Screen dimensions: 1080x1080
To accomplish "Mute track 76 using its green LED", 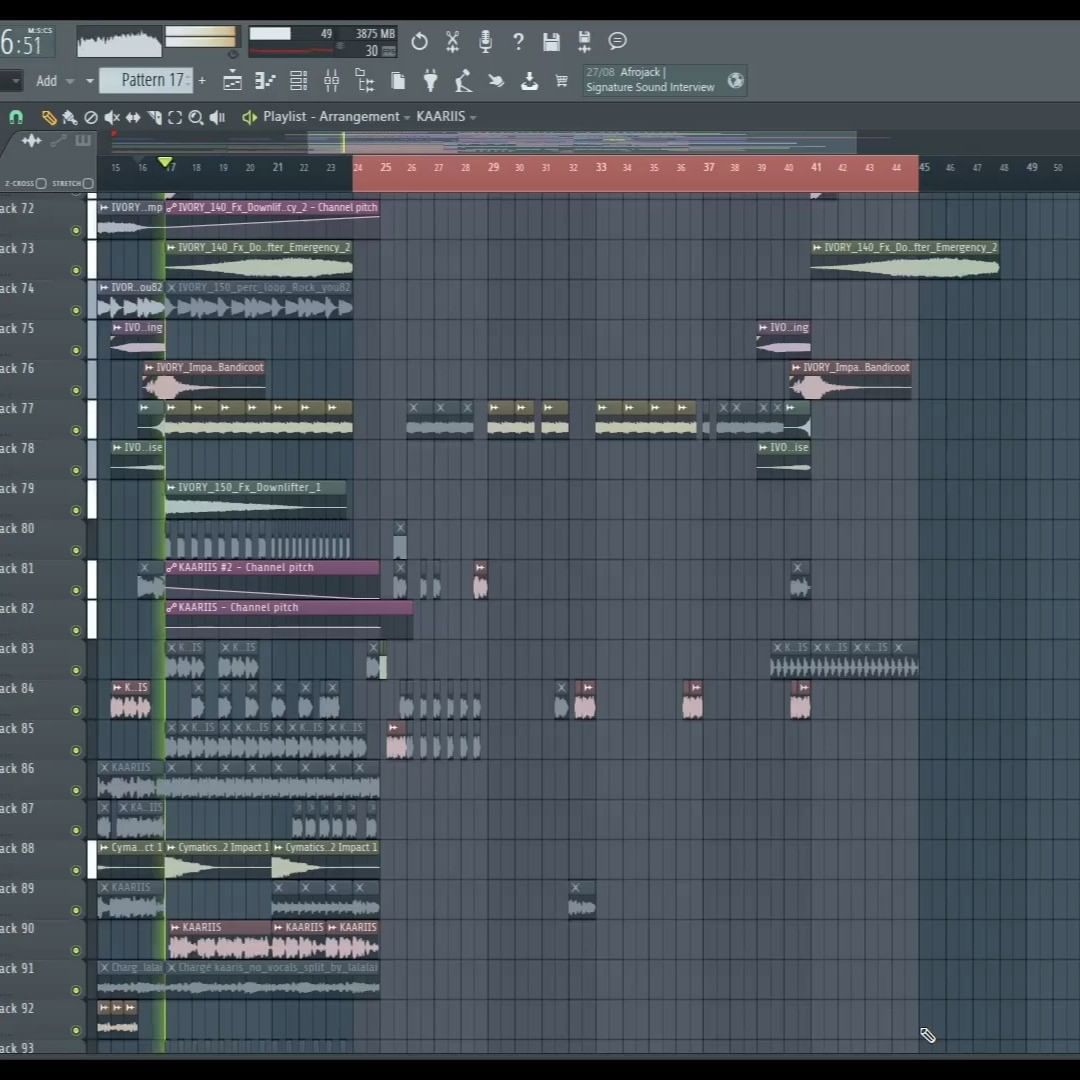I will tap(76, 391).
